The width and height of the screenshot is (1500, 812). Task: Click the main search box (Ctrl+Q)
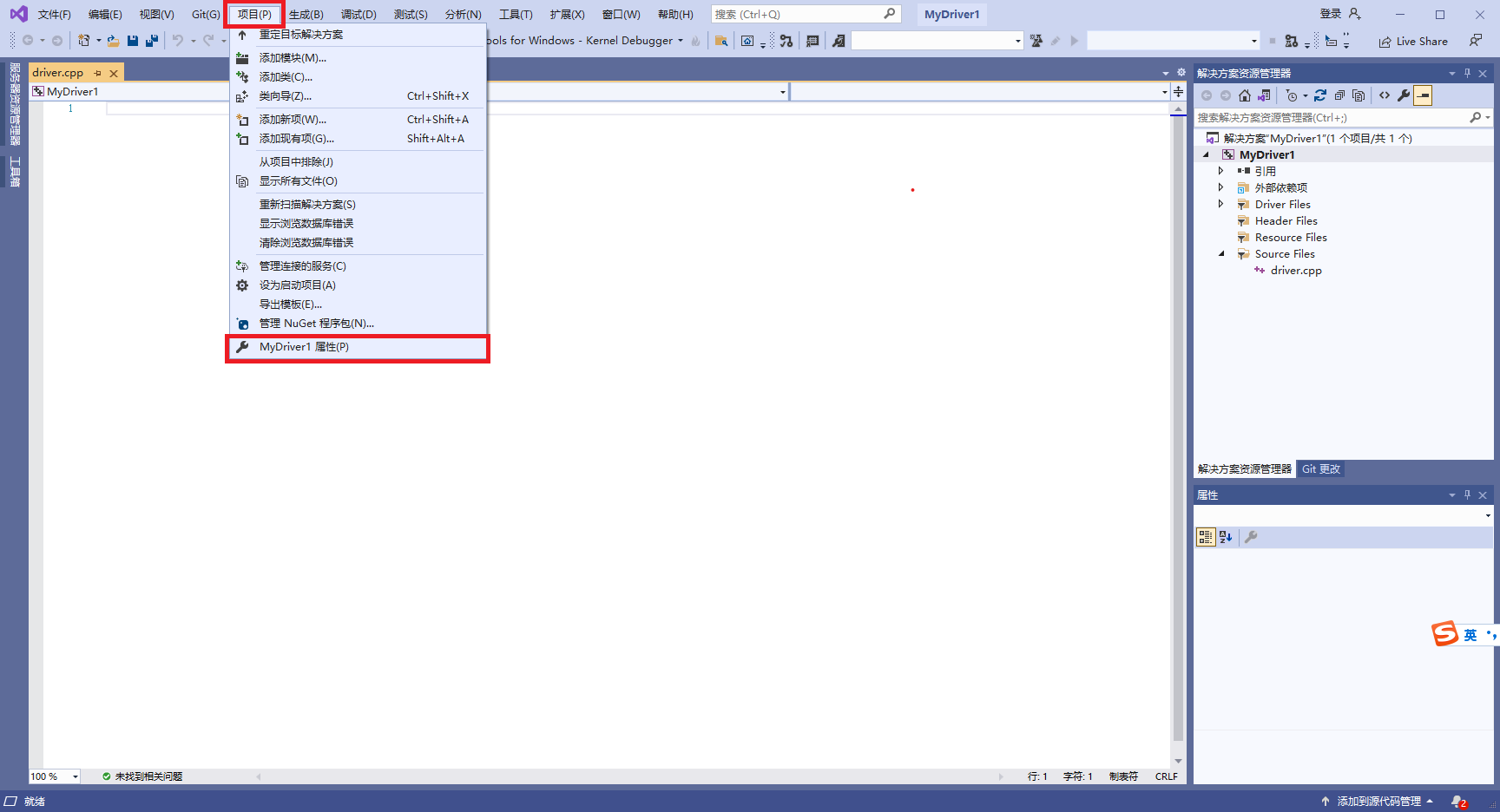pyautogui.click(x=806, y=14)
